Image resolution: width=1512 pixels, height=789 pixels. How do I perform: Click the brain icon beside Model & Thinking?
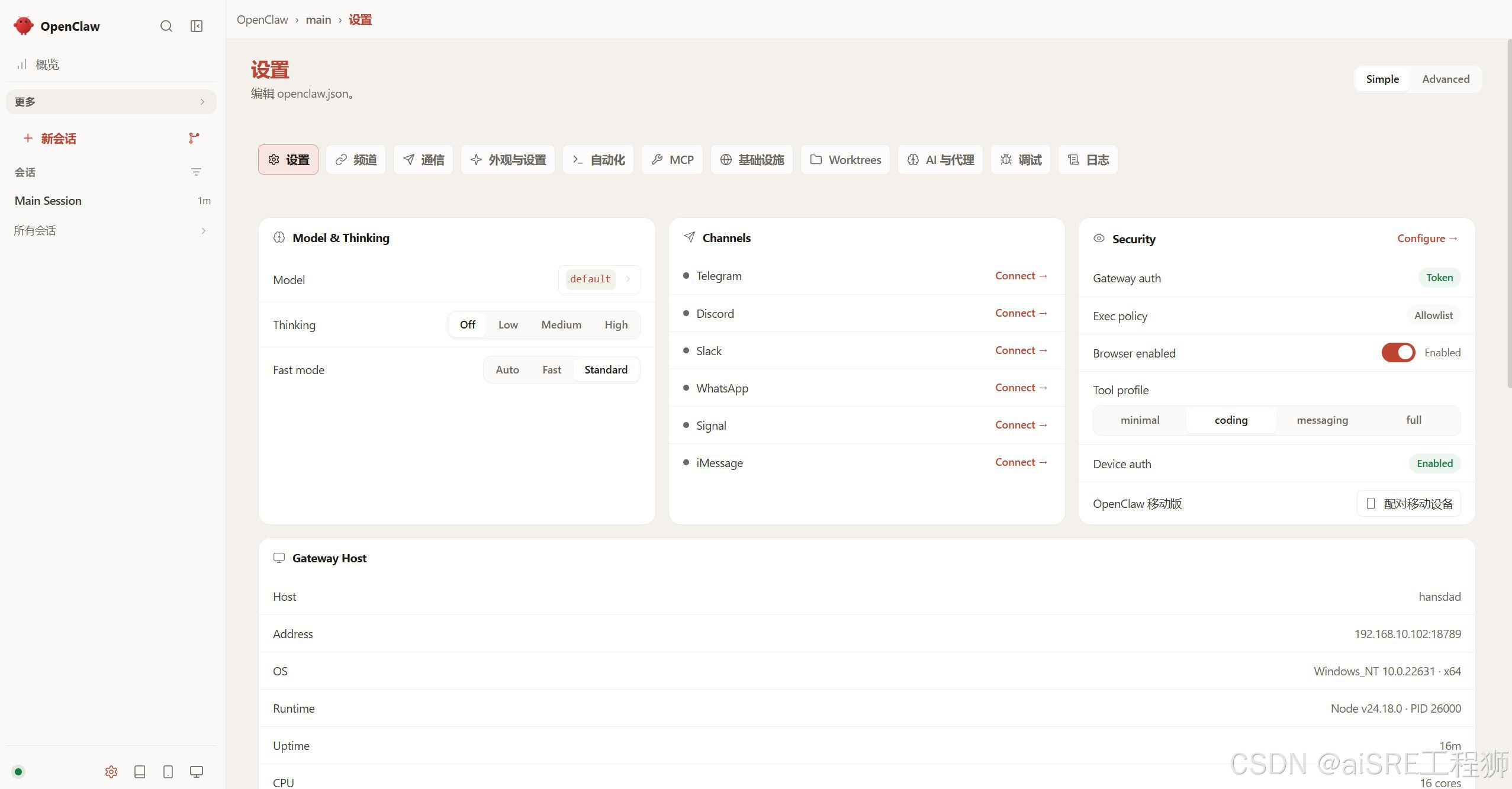click(x=279, y=237)
